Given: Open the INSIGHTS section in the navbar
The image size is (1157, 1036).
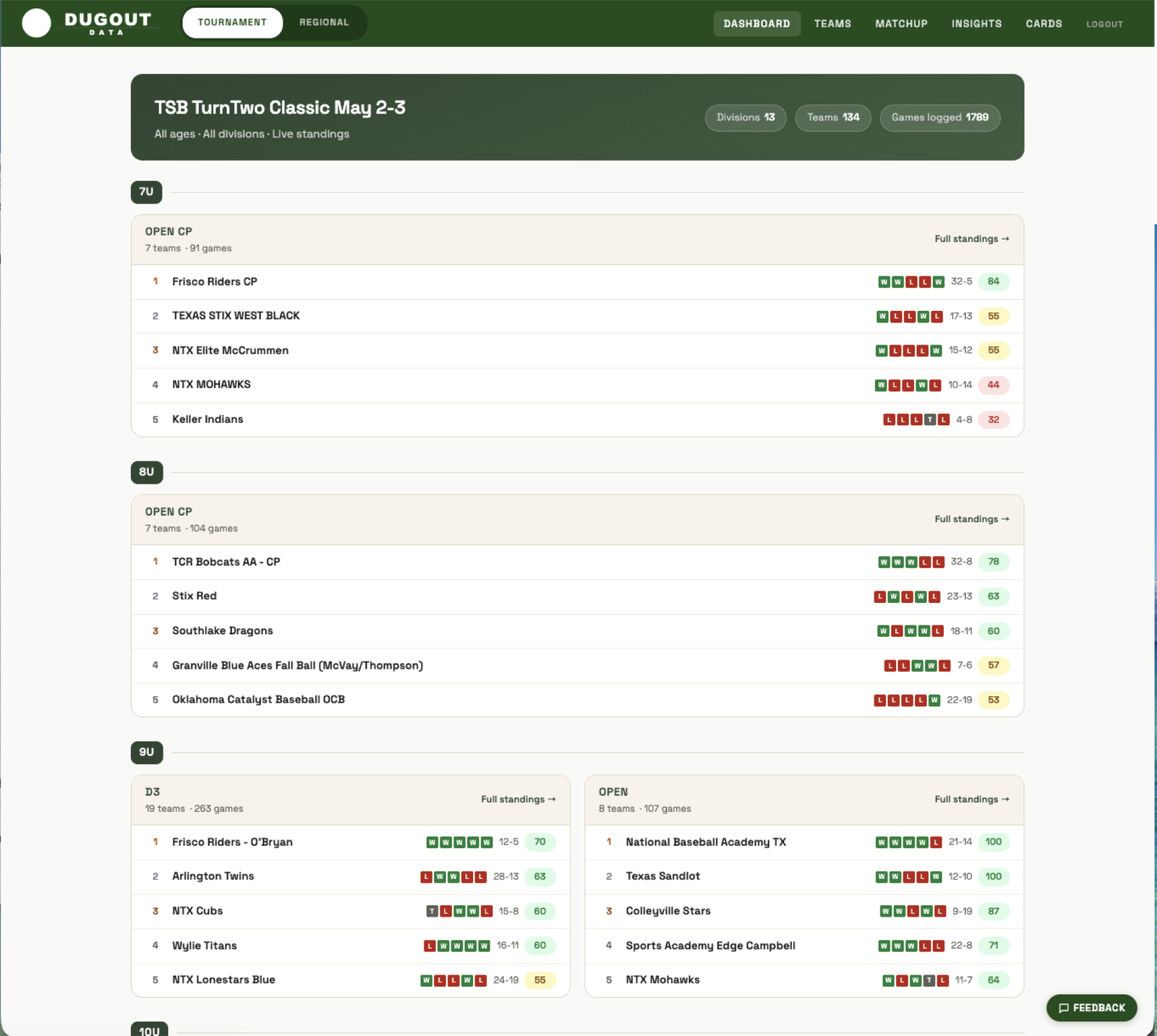Looking at the screenshot, I should pos(976,23).
